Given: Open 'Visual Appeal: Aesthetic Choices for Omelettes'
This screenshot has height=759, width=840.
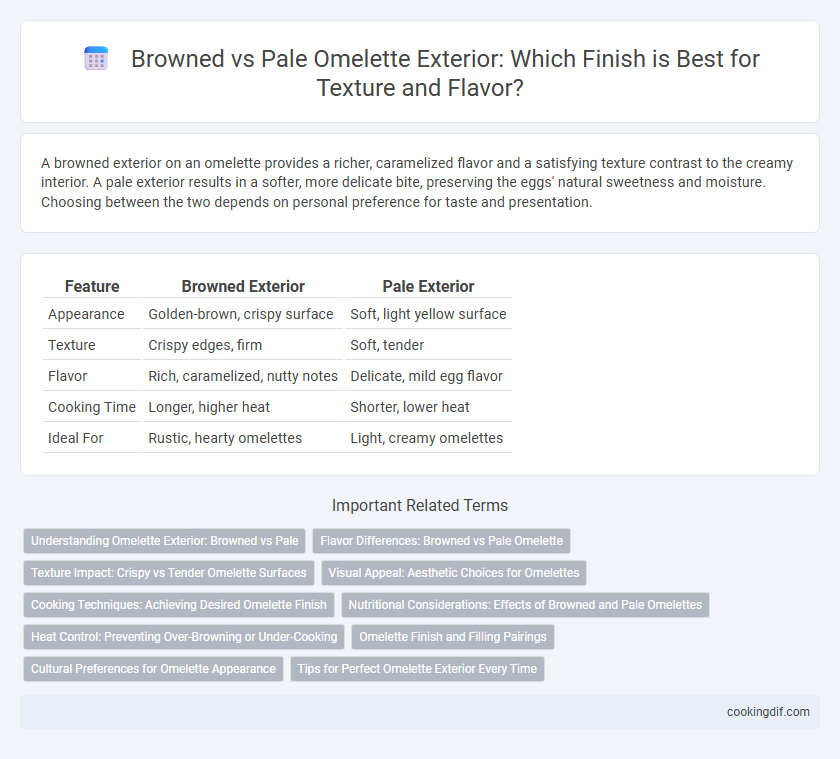Looking at the screenshot, I should click(x=454, y=573).
